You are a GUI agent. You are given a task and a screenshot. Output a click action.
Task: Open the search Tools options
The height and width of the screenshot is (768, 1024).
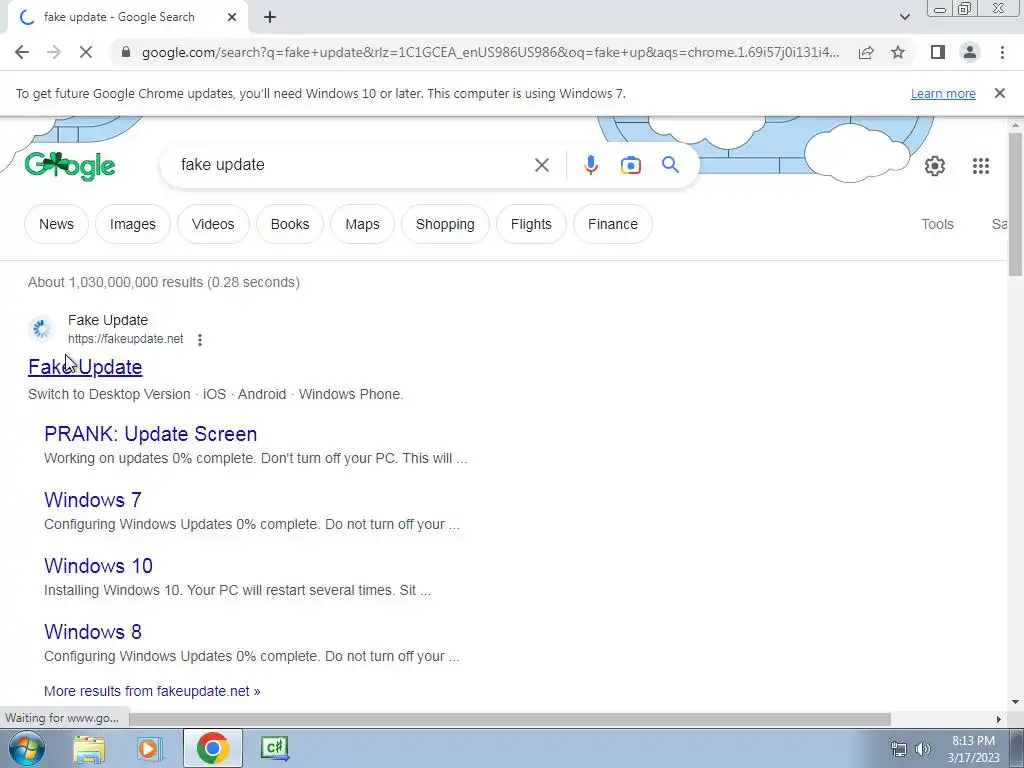937,224
